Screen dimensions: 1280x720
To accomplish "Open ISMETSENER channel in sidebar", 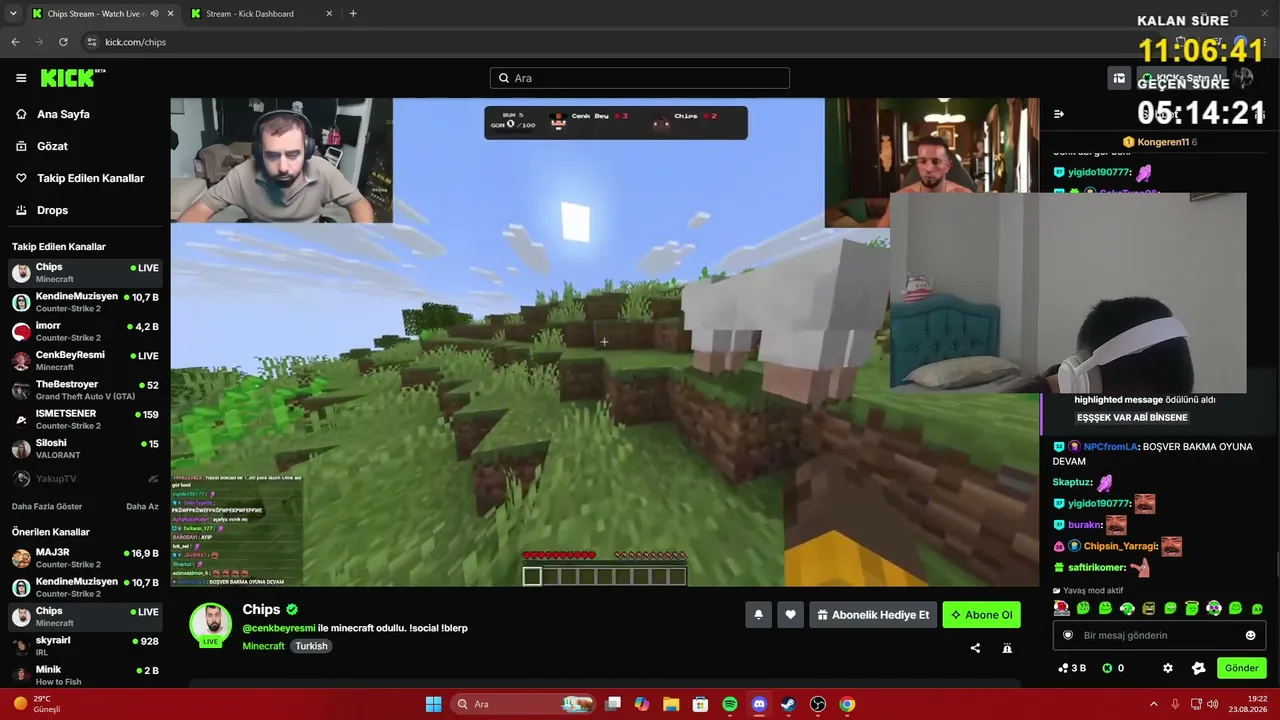I will [85, 419].
